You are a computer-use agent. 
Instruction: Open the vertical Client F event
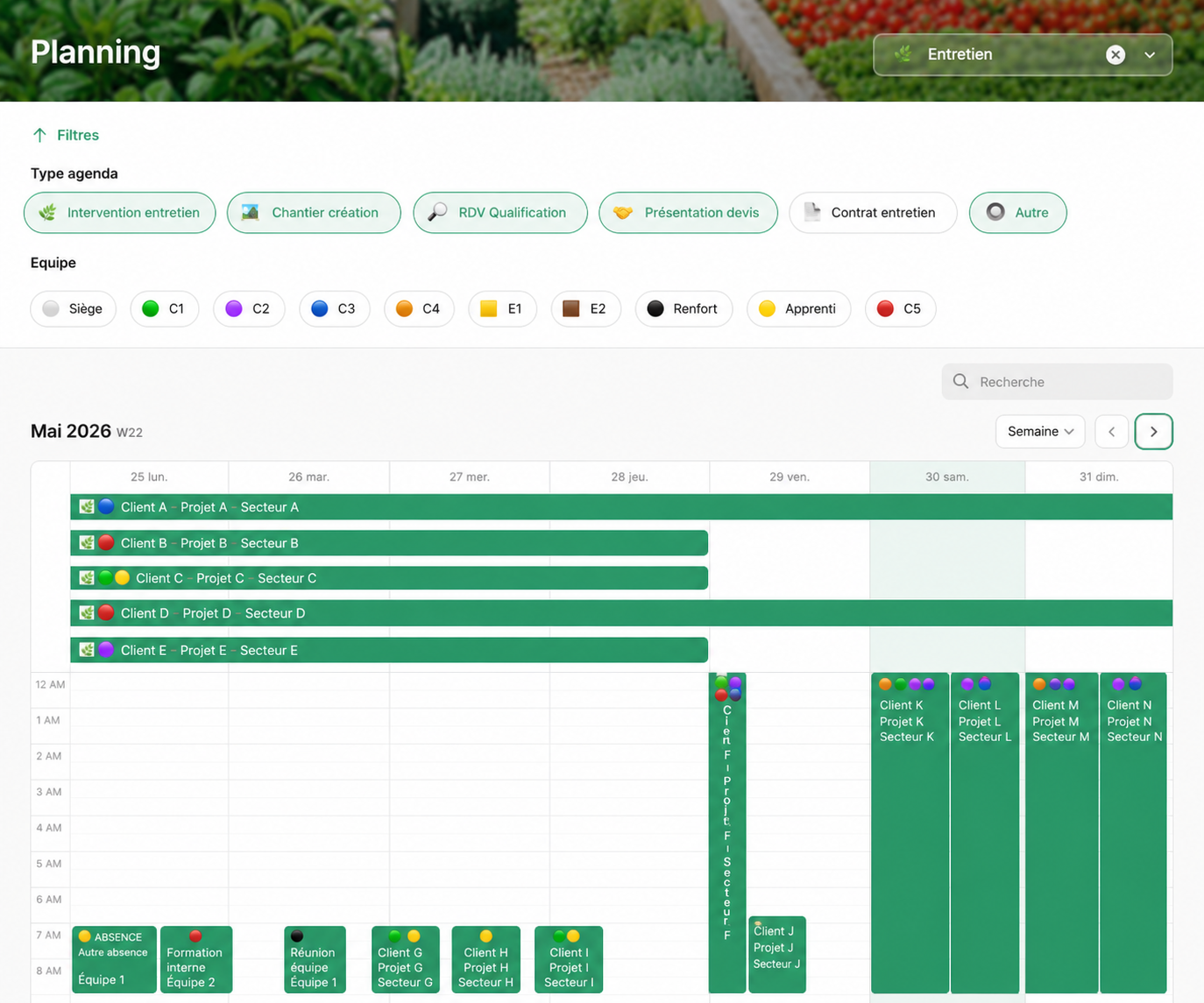pyautogui.click(x=727, y=832)
